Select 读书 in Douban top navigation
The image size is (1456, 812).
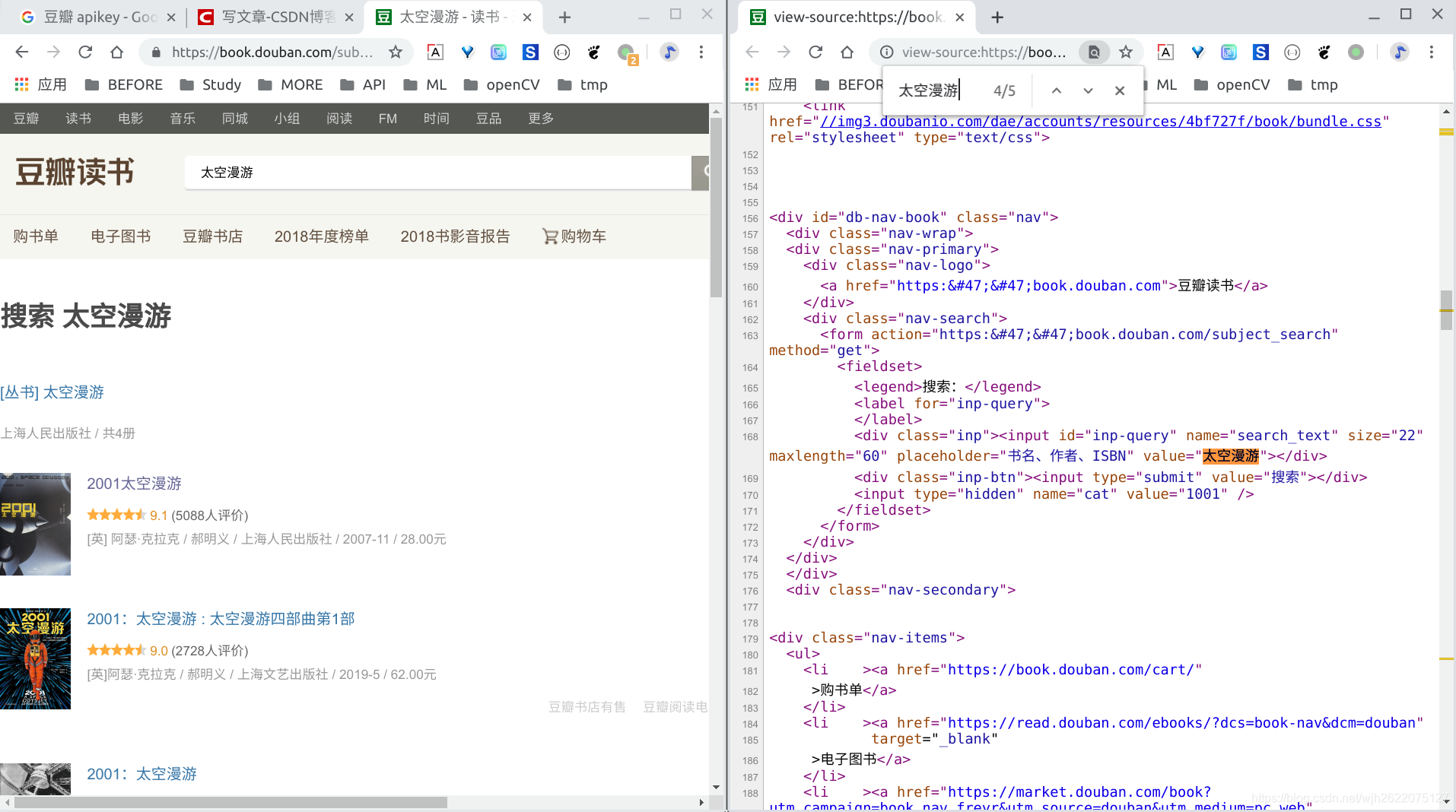click(78, 119)
